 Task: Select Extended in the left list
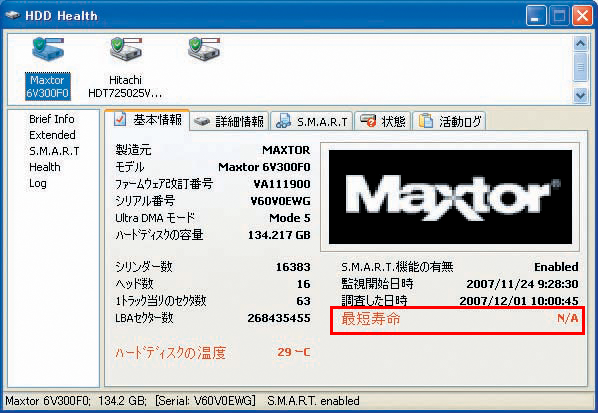pyautogui.click(x=52, y=135)
